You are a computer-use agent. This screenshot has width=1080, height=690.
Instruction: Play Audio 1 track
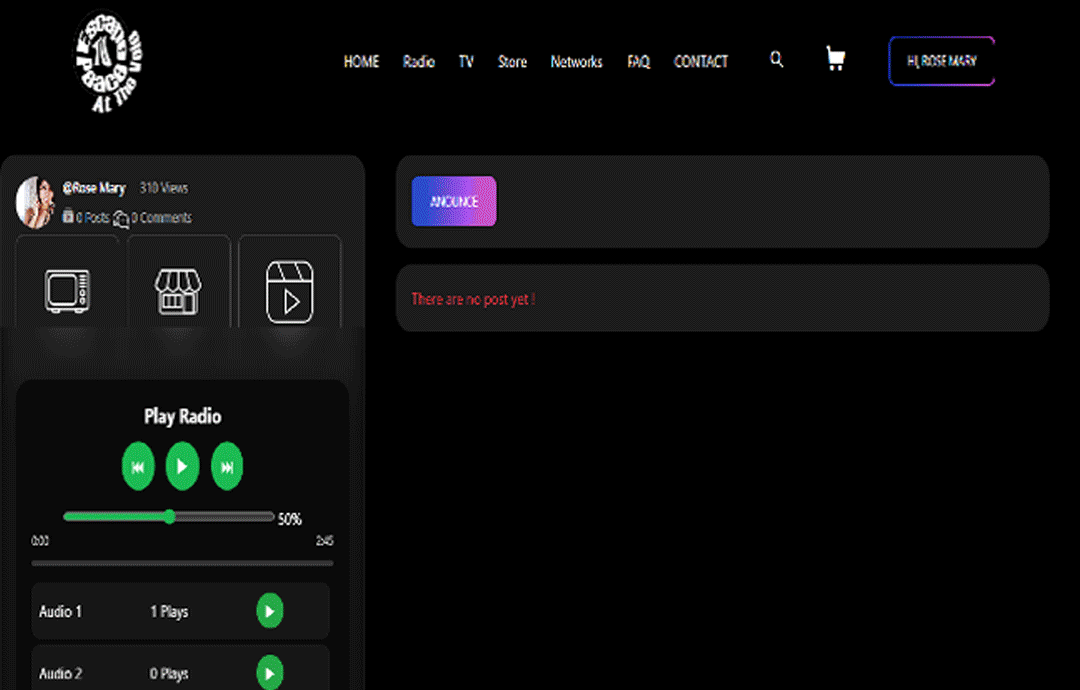coord(270,611)
